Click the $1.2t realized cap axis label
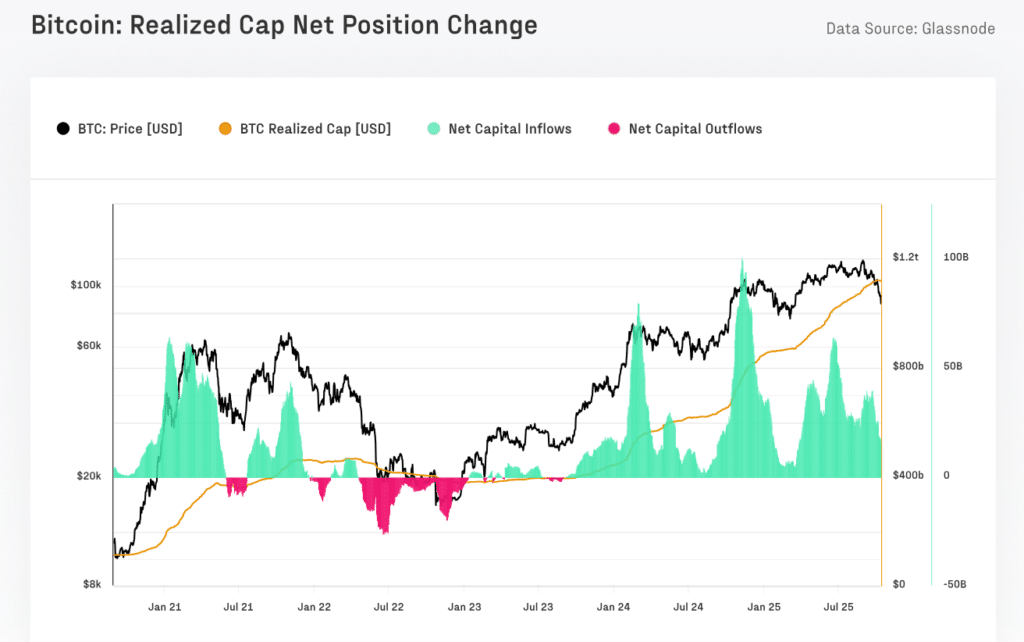This screenshot has width=1024, height=642. [x=905, y=258]
